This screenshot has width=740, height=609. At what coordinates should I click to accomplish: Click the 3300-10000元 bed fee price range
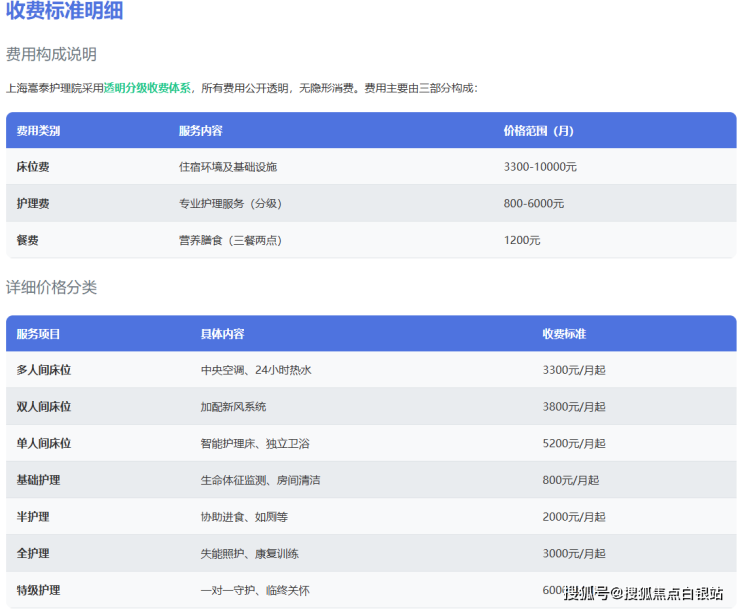point(540,167)
